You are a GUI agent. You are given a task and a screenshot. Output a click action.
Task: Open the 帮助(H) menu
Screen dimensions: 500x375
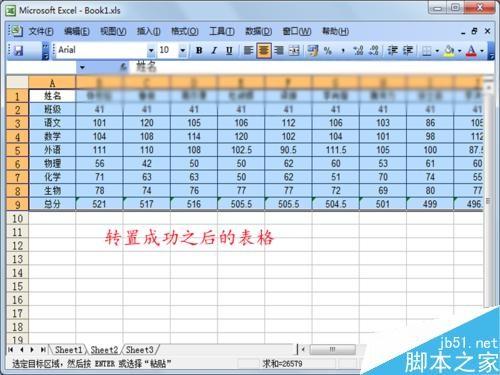pos(335,32)
